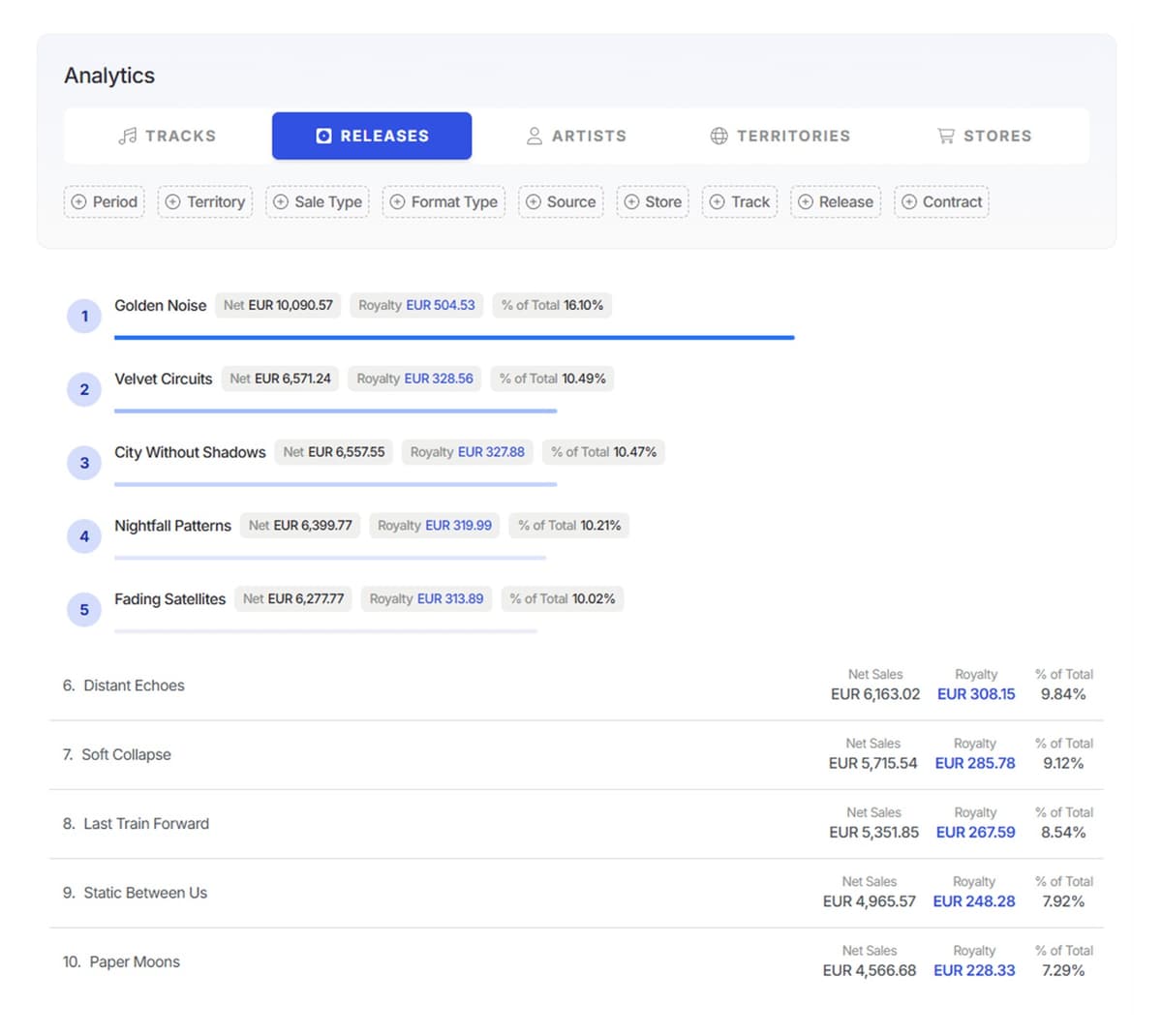The width and height of the screenshot is (1162, 1036).
Task: Click Last Train Forward 8.54% of total
Action: click(x=1063, y=833)
